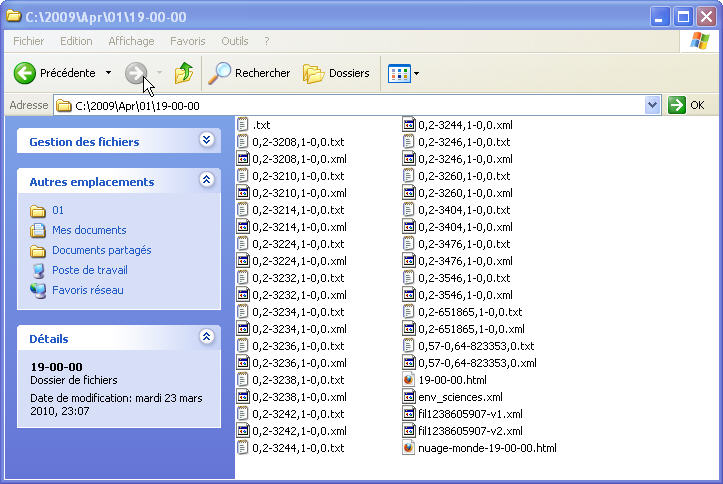The width and height of the screenshot is (723, 484).
Task: Select icon of 0,2-3546,1-0,0.txt
Action: (409, 278)
